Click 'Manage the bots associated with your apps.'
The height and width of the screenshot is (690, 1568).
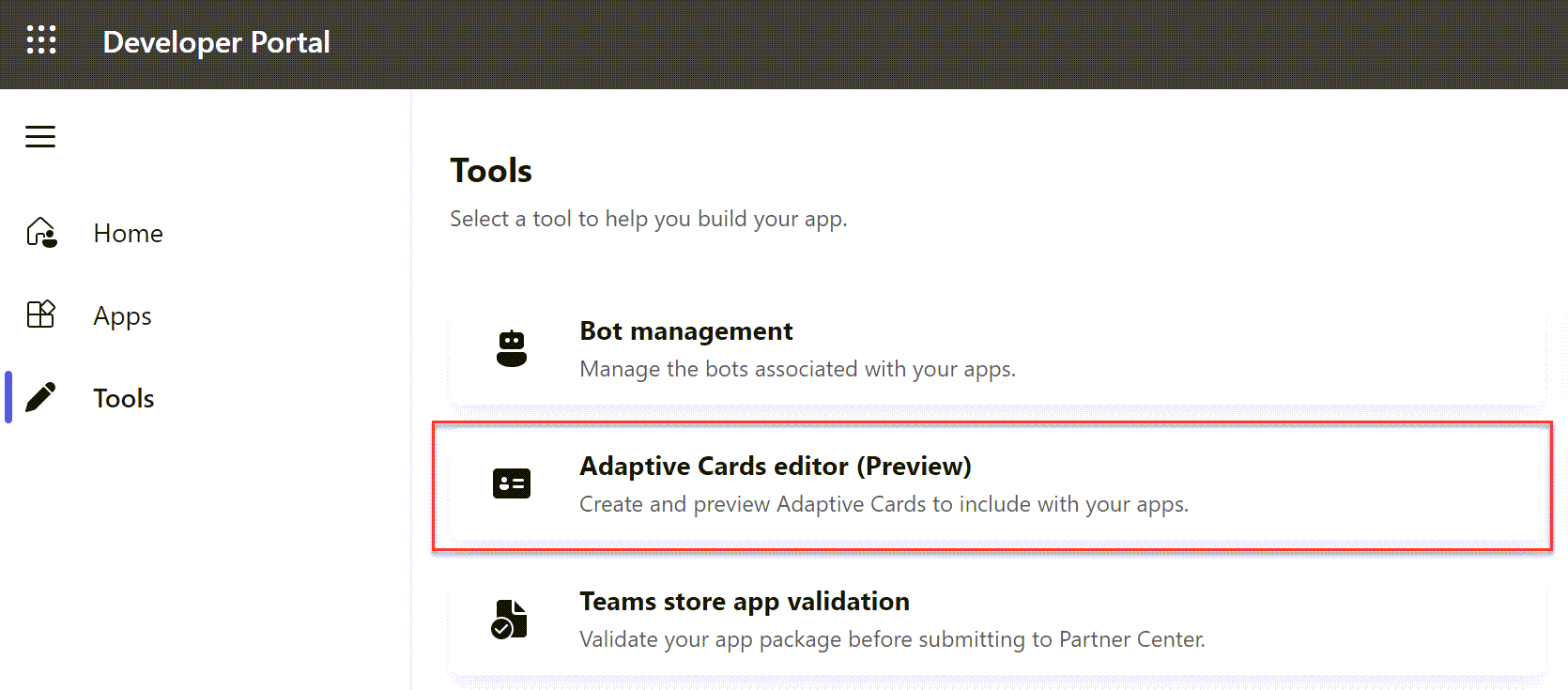click(797, 369)
